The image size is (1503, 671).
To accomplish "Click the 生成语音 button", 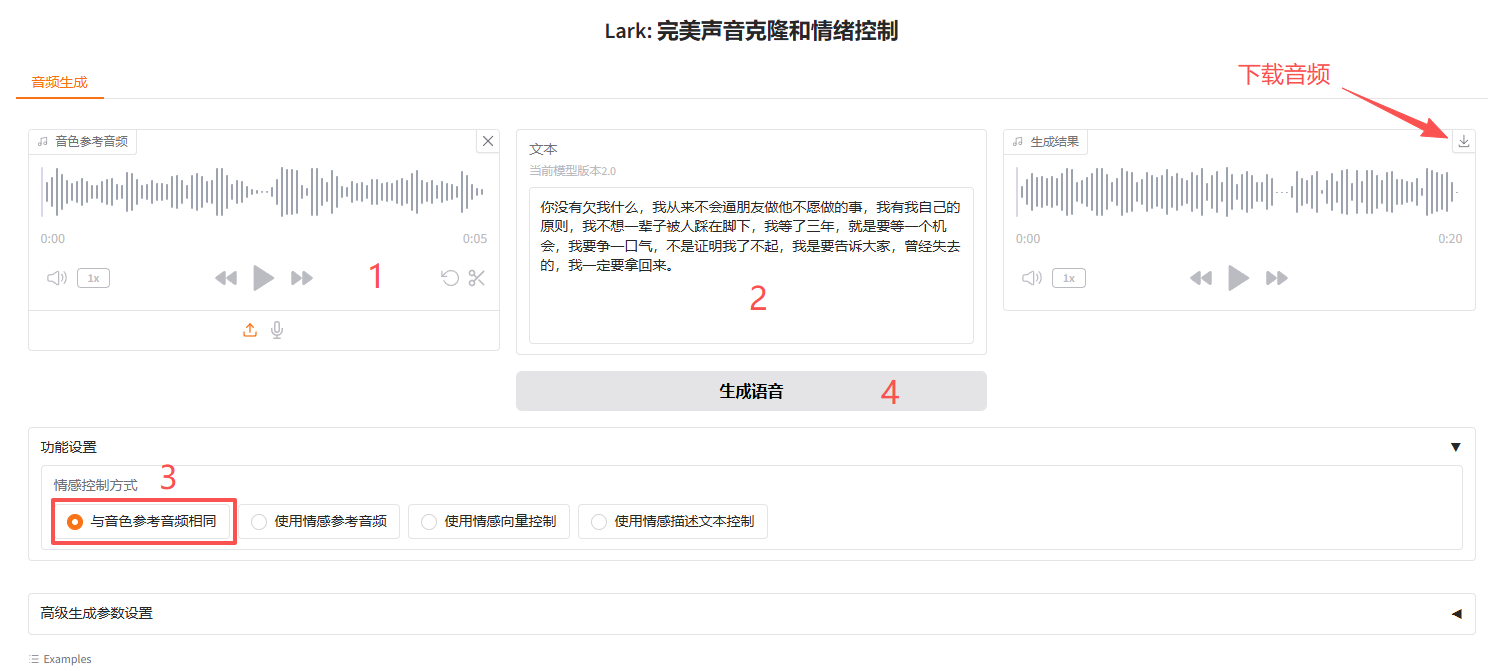I will click(751, 391).
